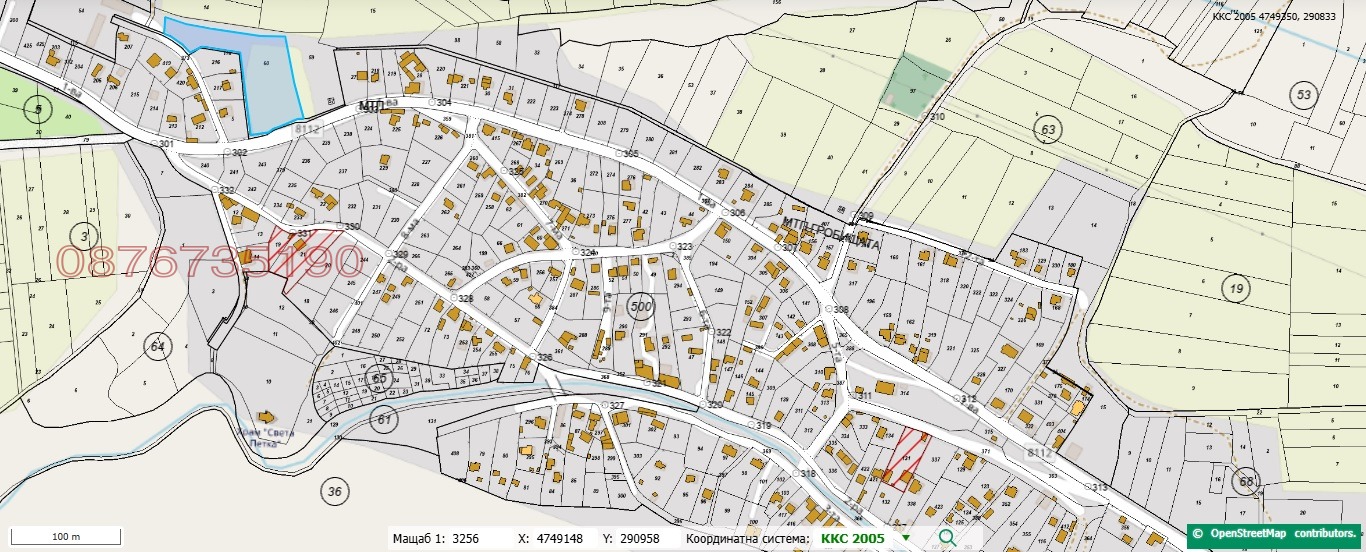Open the KKC 2005 coordinate system dropdown
Viewport: 1366px width, 552px height.
coord(906,538)
